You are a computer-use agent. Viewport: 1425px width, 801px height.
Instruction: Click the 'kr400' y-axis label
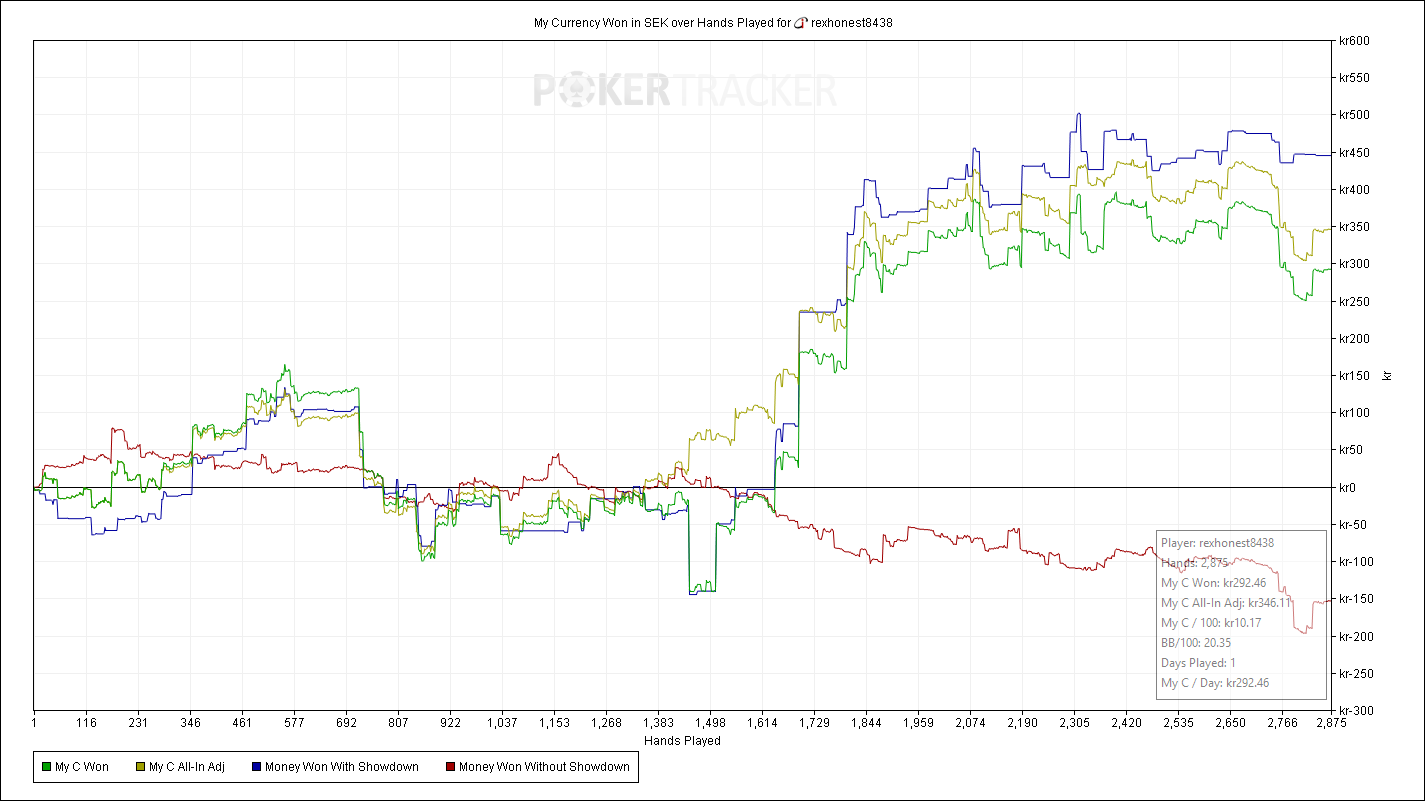point(1353,190)
